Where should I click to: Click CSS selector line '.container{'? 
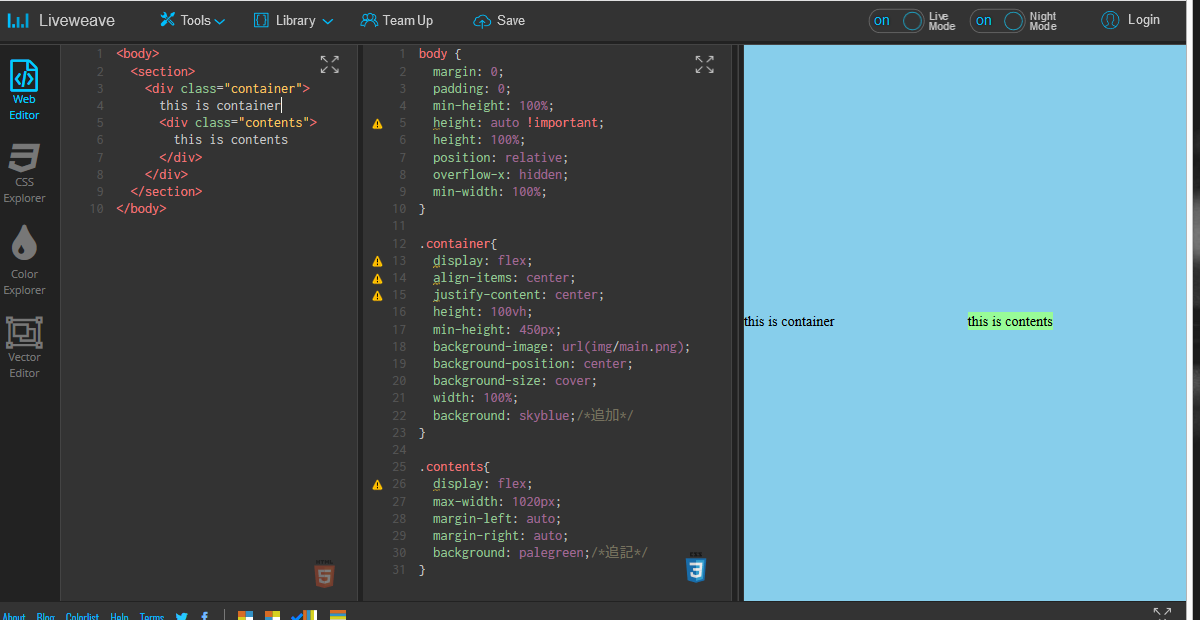coord(458,243)
